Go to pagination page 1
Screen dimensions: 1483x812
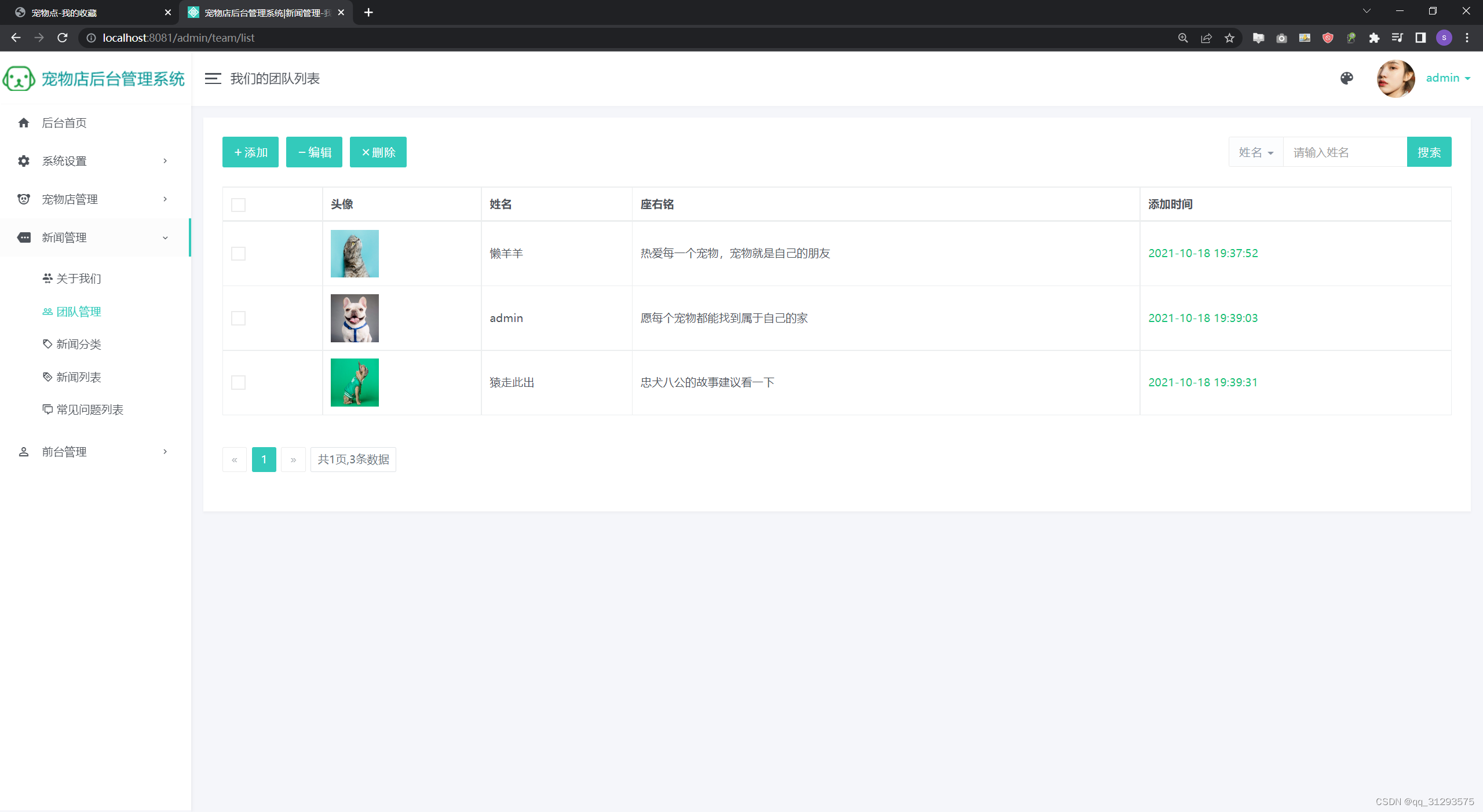point(264,459)
